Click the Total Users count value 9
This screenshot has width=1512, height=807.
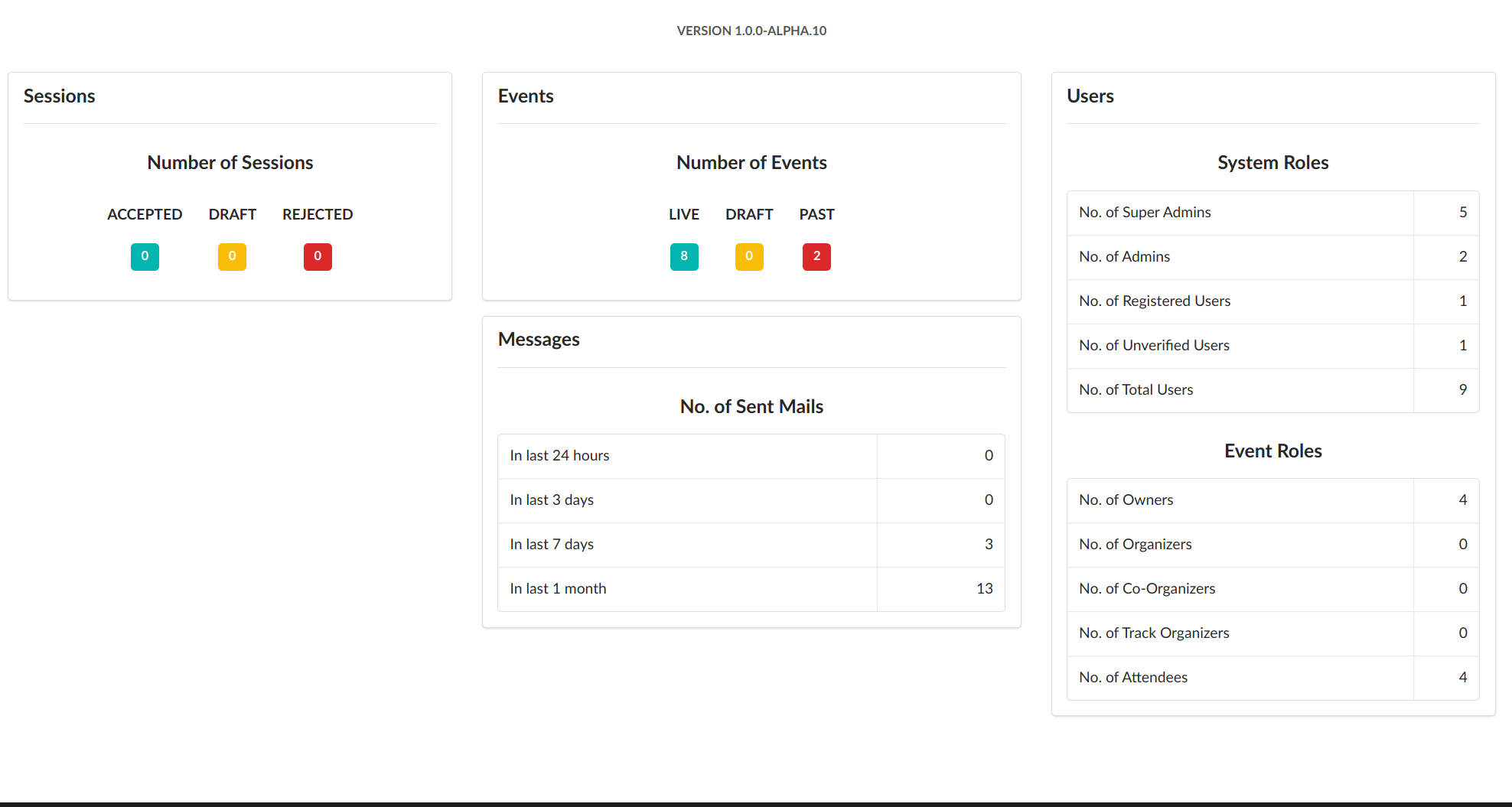(1463, 389)
